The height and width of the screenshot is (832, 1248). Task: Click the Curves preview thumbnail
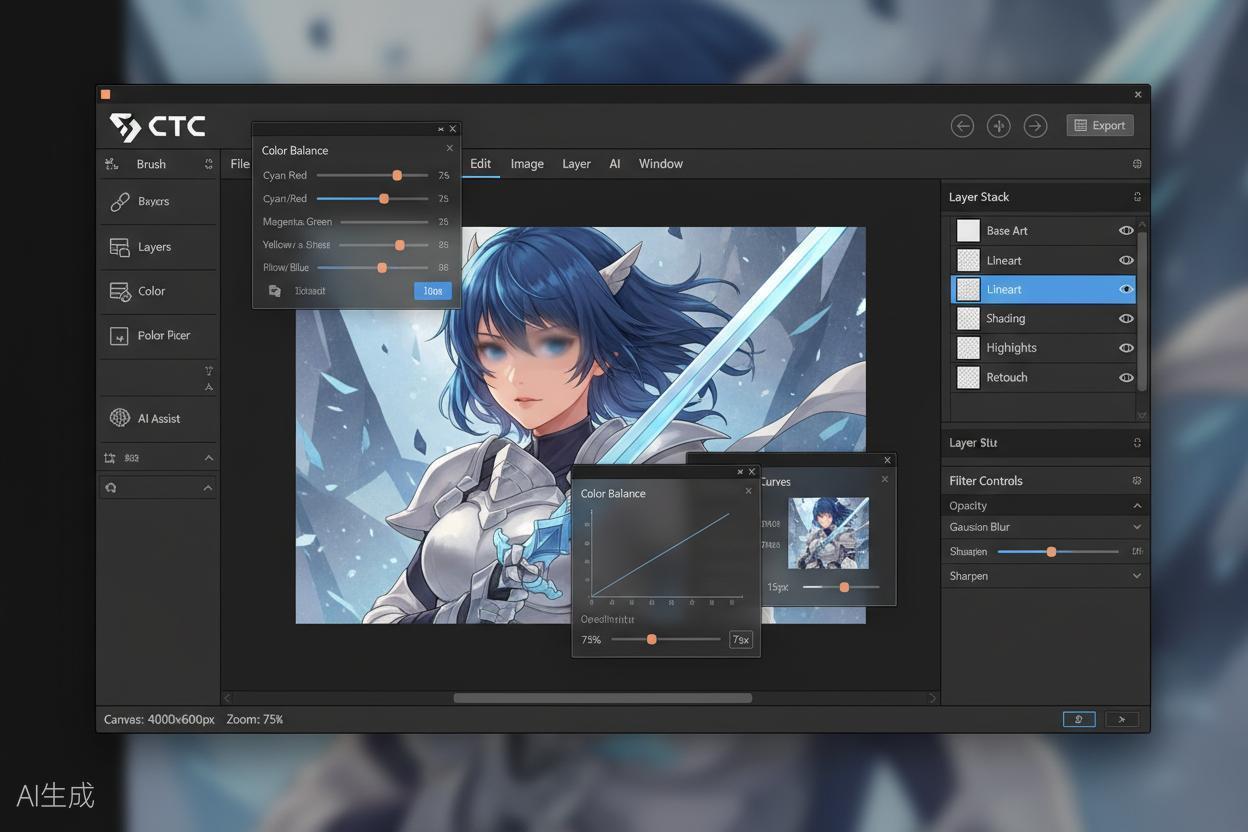[828, 533]
